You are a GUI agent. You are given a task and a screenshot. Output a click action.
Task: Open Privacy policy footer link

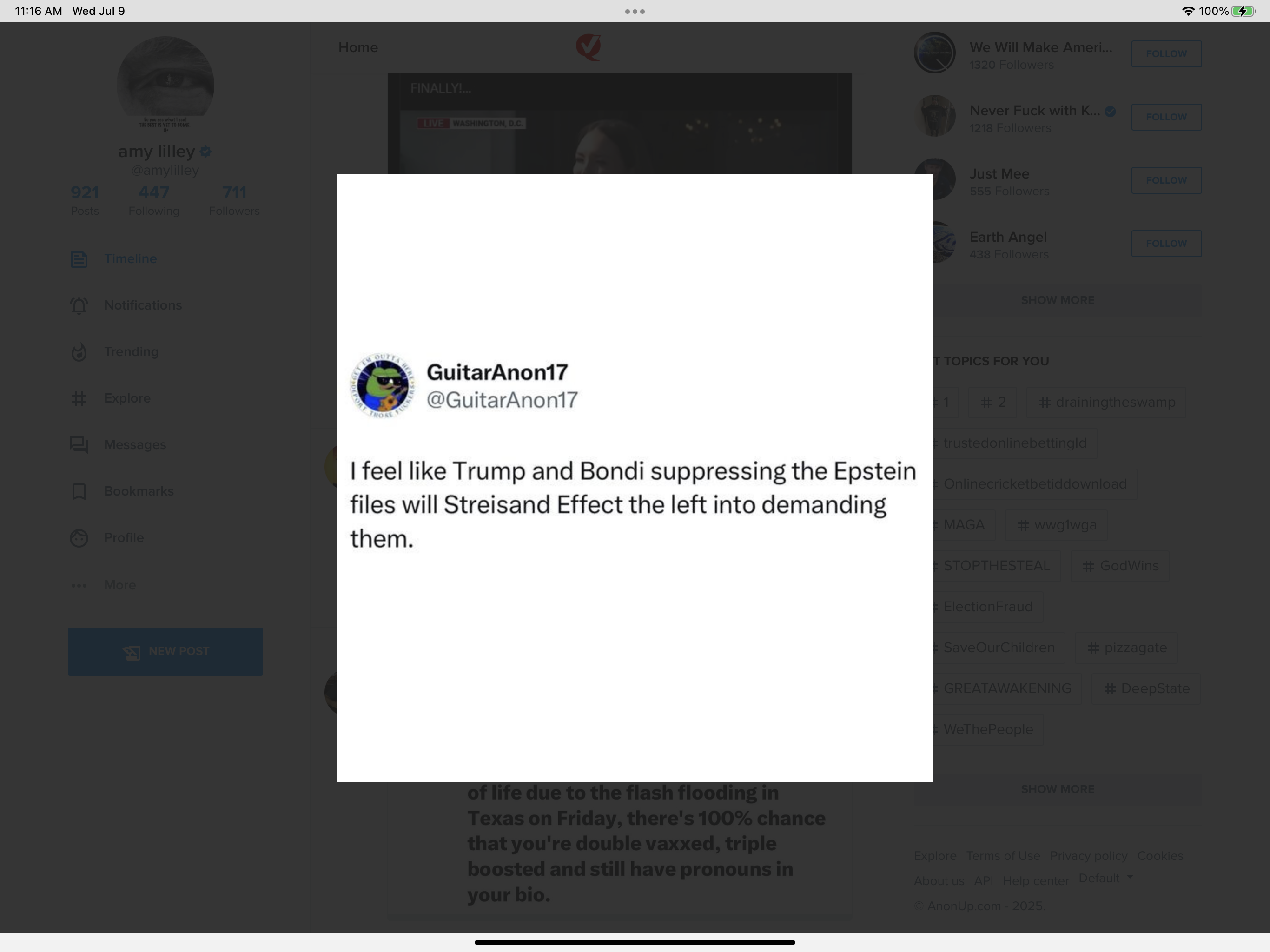tap(1088, 855)
